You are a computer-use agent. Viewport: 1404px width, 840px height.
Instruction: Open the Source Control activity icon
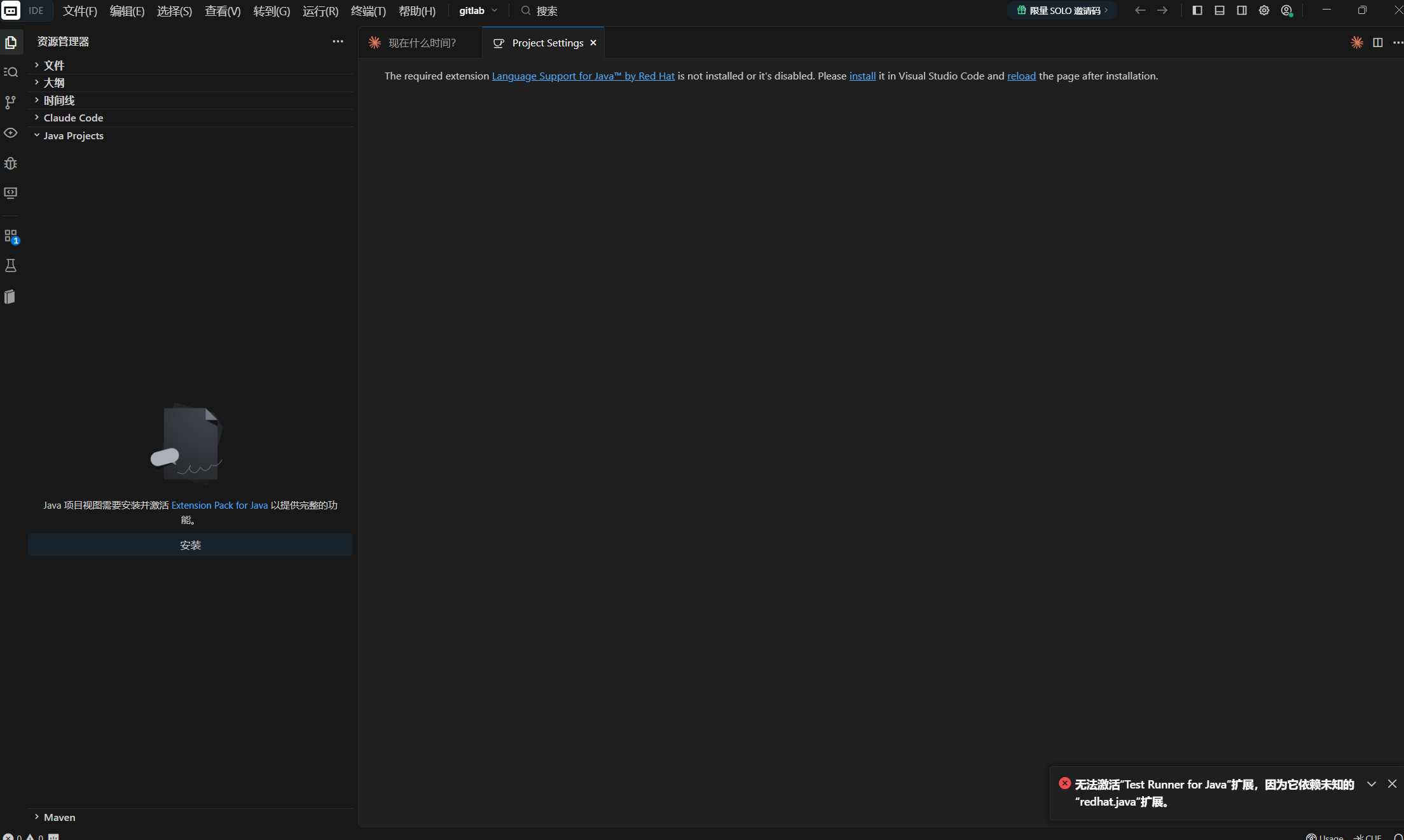(11, 102)
